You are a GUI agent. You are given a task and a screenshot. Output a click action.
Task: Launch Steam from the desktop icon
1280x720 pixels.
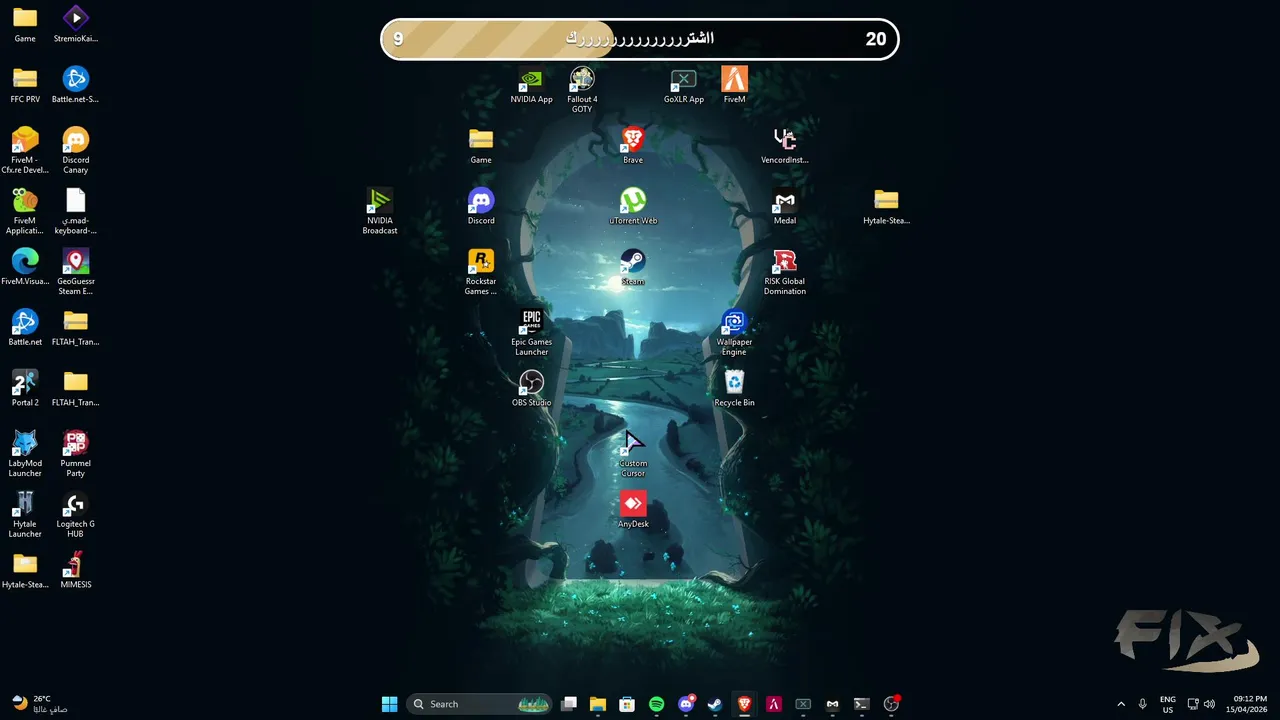point(633,267)
